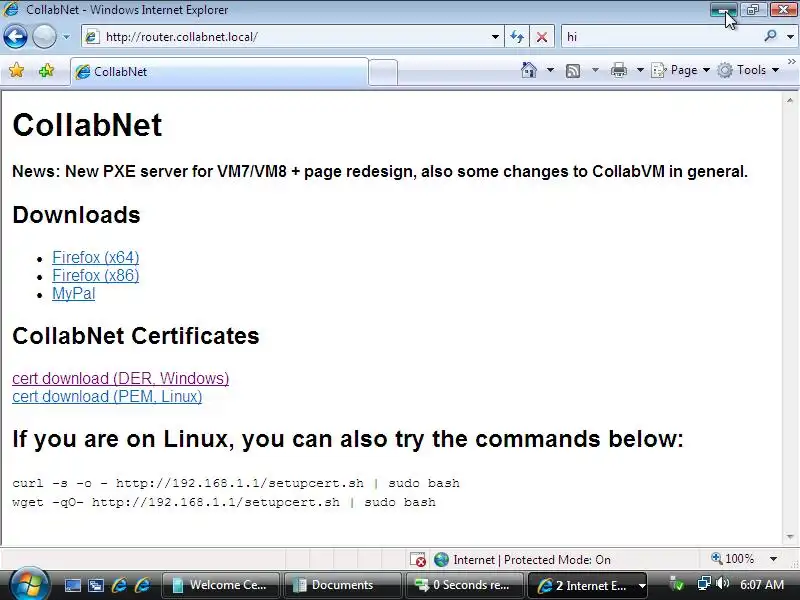Viewport: 800px width, 600px height.
Task: Launch first Internet Explorer quick launch icon
Action: (x=119, y=585)
